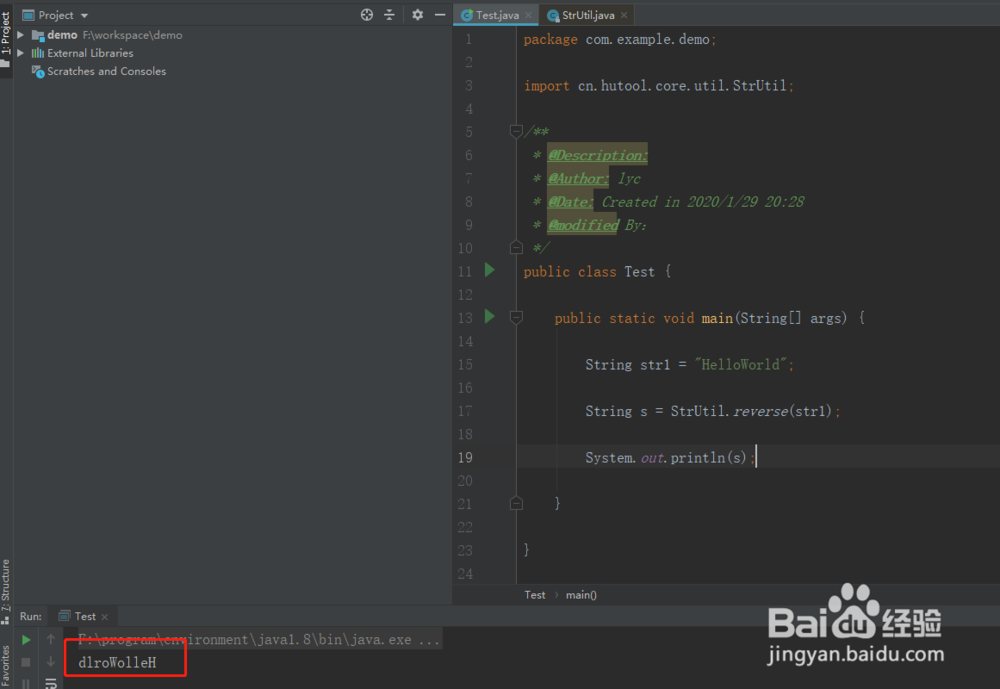The width and height of the screenshot is (1000, 689).
Task: Open the Favorites tool window tab
Action: pyautogui.click(x=6, y=667)
